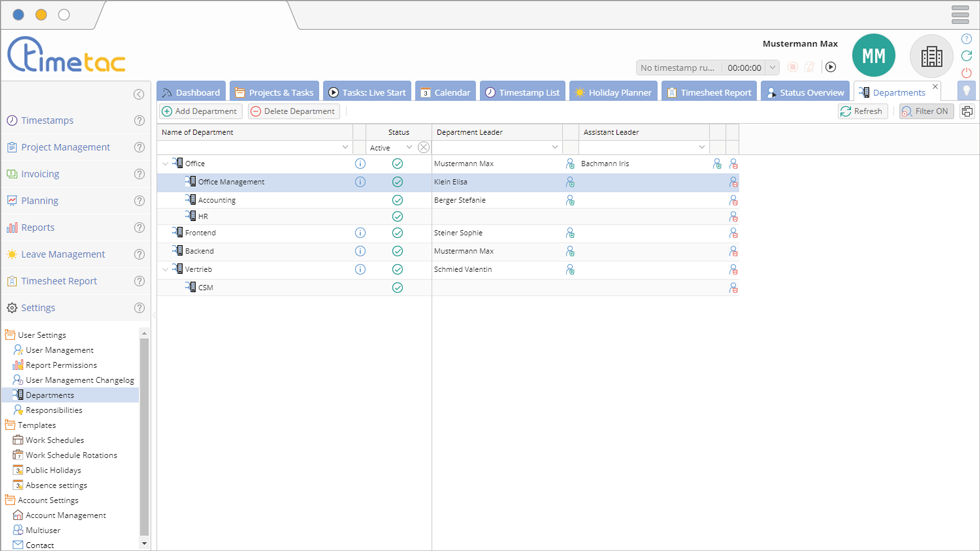The width and height of the screenshot is (980, 551).
Task: Click the info icon for Frontend department
Action: tap(360, 233)
